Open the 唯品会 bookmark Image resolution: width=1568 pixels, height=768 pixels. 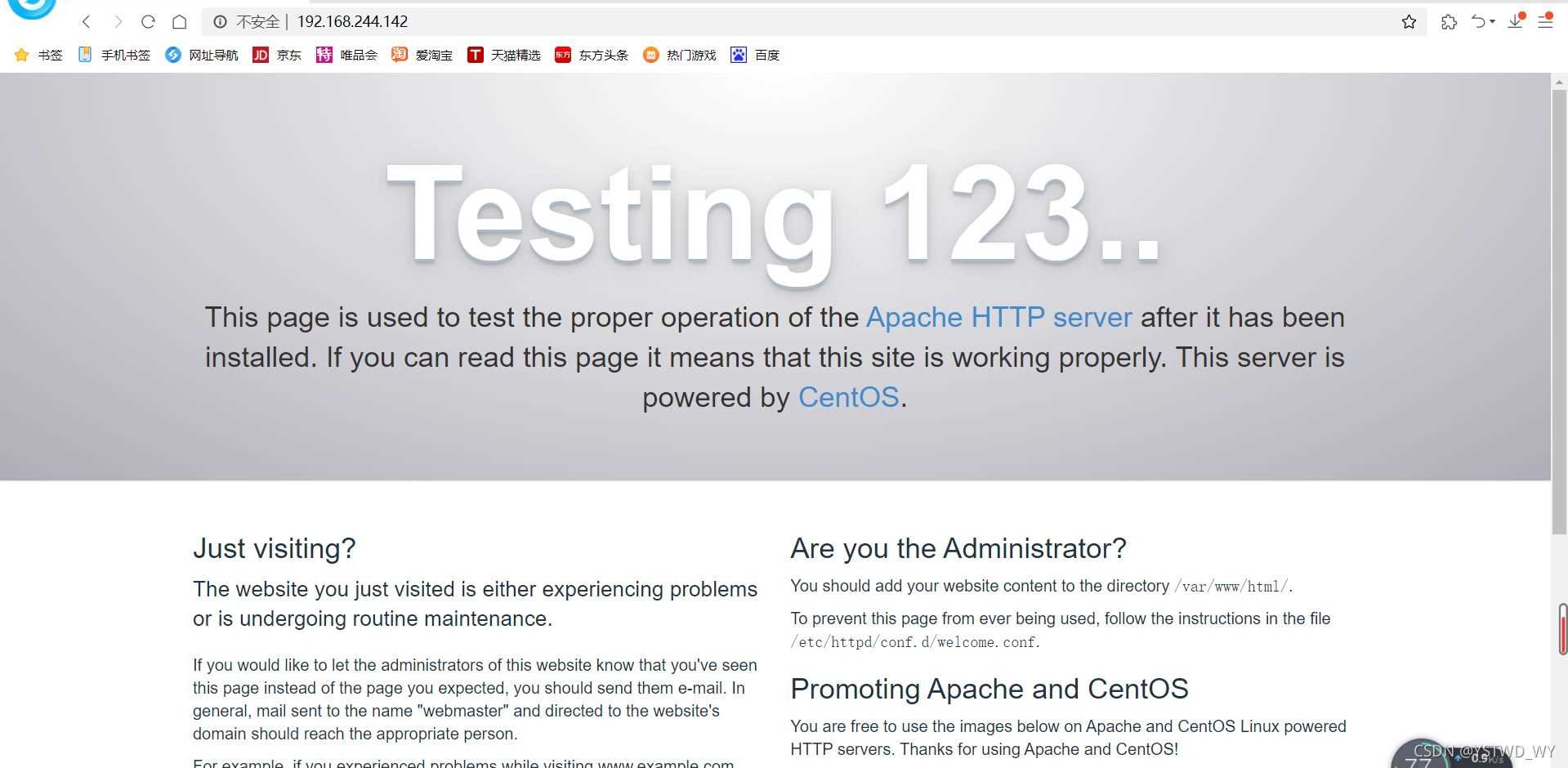346,55
